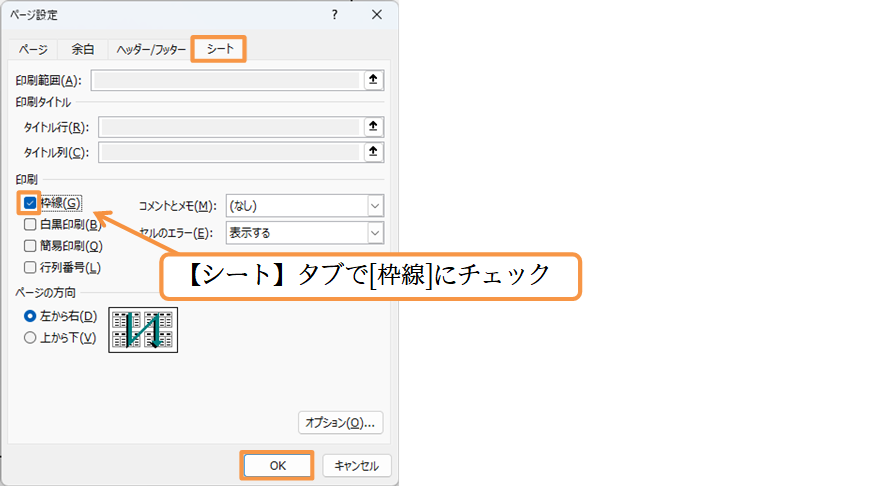Click the タイトル列 input field

tap(230, 152)
